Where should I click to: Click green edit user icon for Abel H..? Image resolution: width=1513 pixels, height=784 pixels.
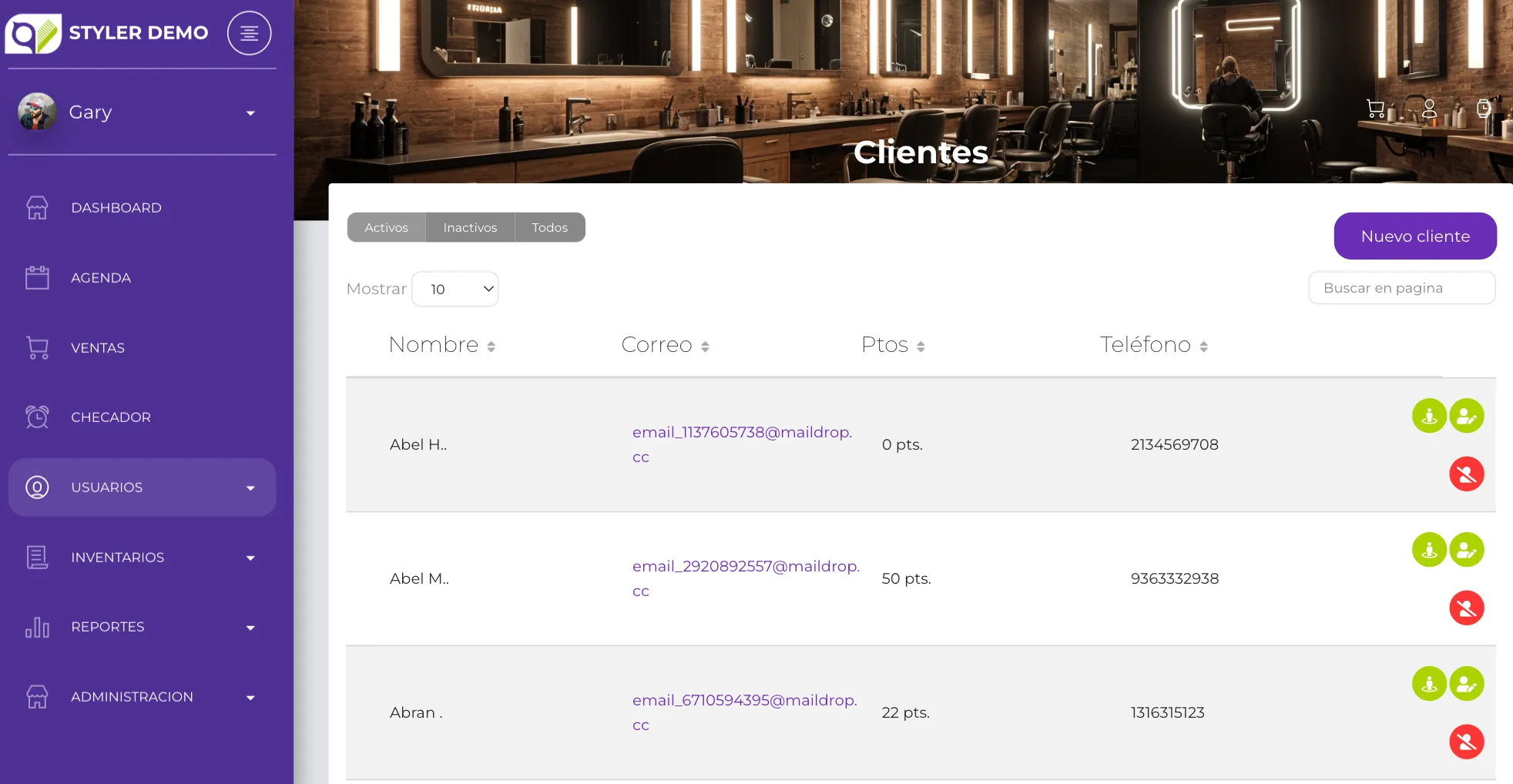point(1466,416)
